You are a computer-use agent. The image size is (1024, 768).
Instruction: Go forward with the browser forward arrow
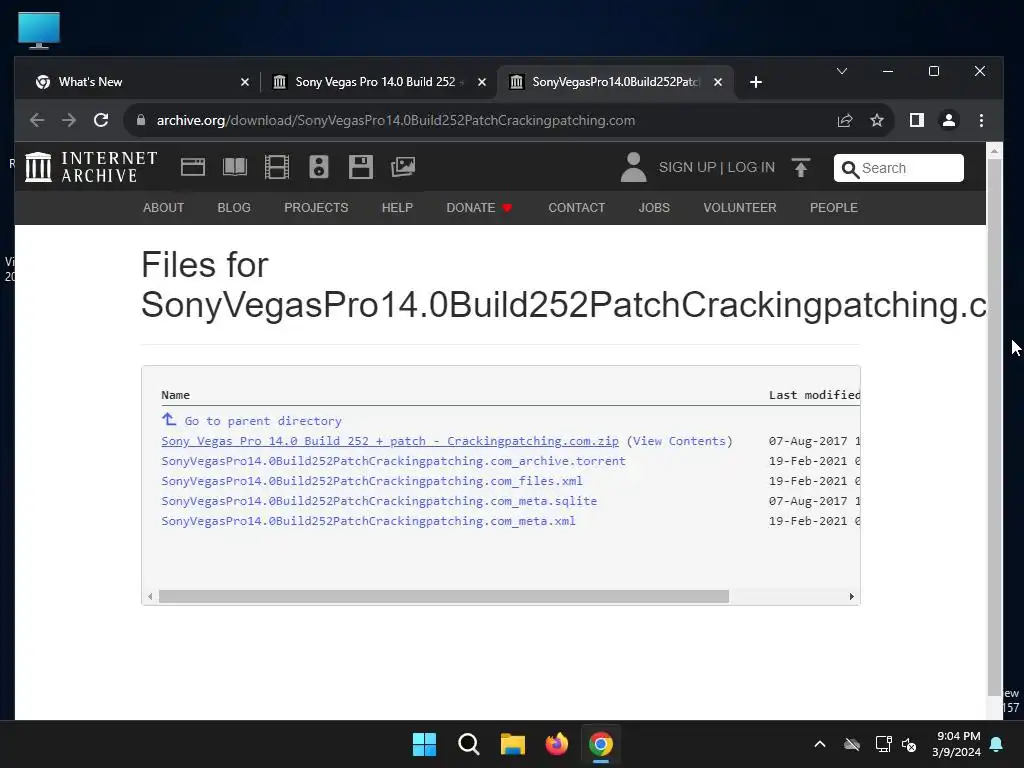point(69,120)
